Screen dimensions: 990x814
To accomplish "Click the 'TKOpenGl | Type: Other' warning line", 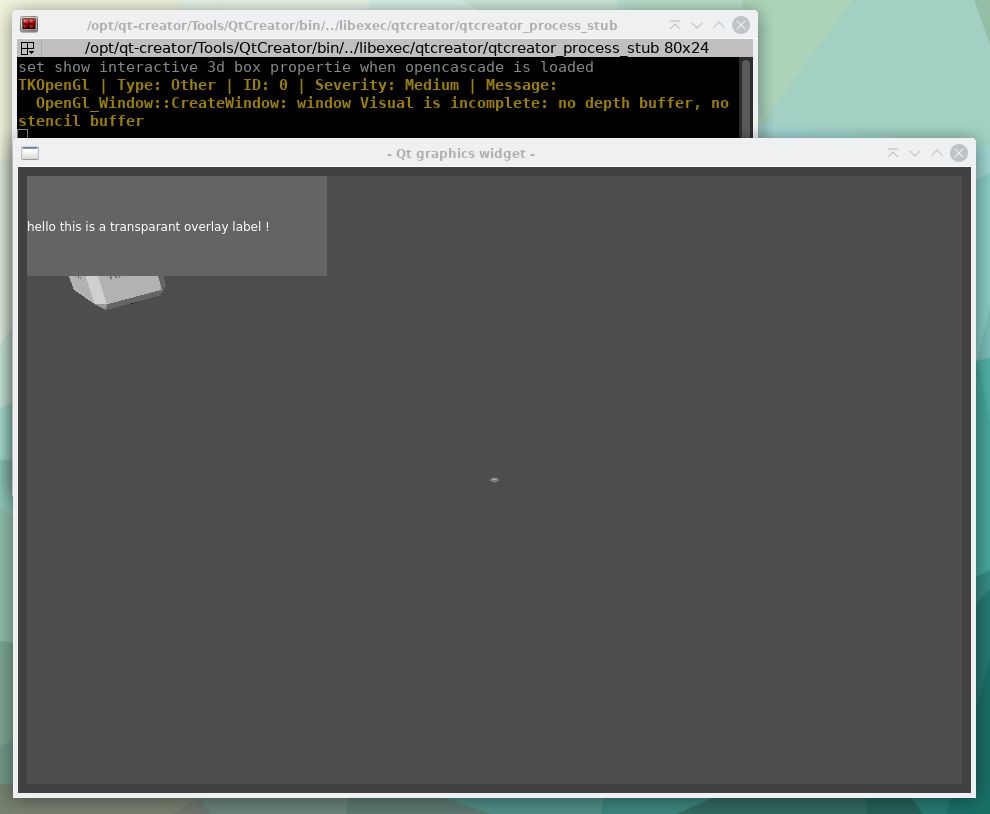I will 287,85.
